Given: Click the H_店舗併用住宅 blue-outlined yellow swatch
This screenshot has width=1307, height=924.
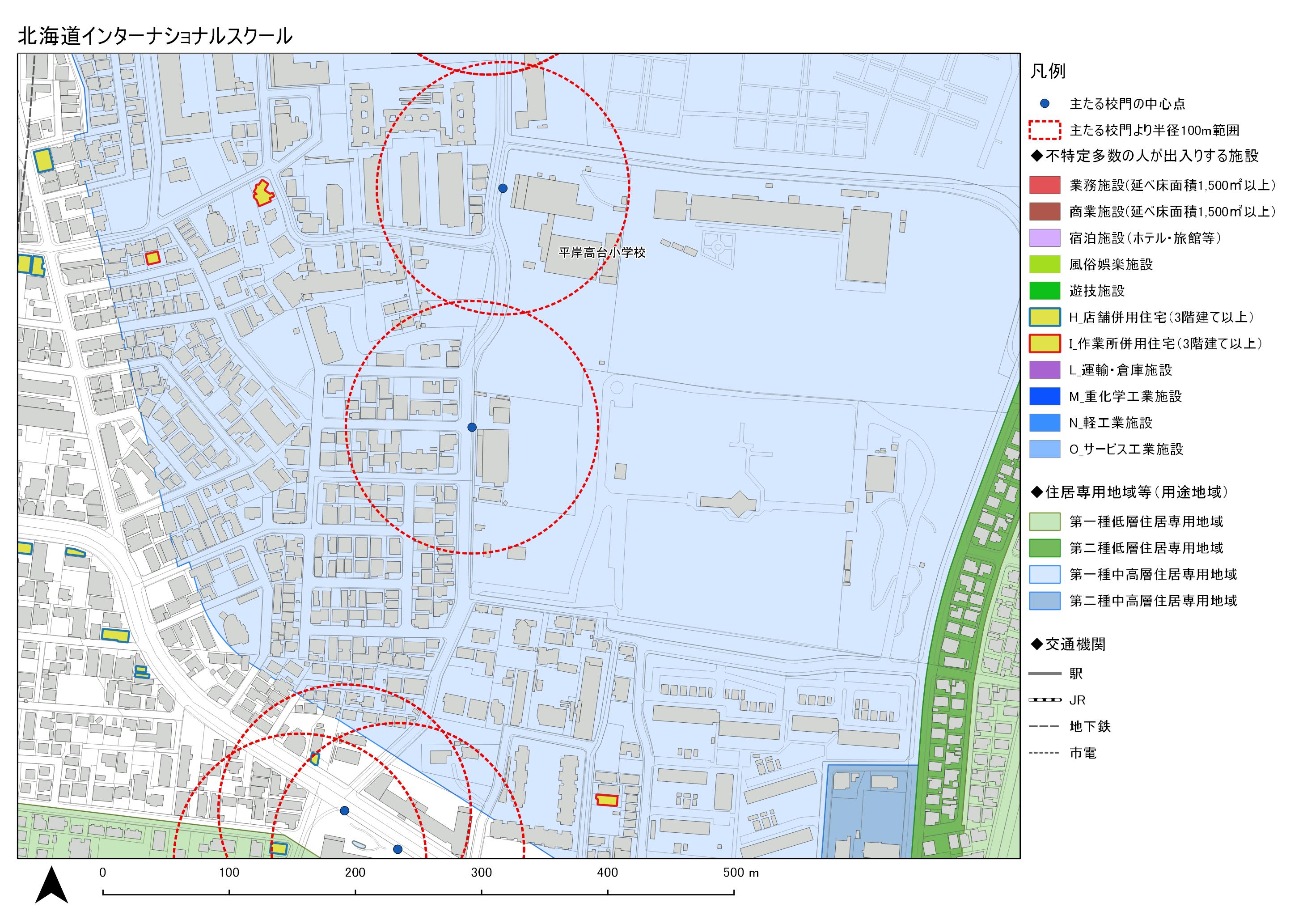Looking at the screenshot, I should (x=1045, y=317).
